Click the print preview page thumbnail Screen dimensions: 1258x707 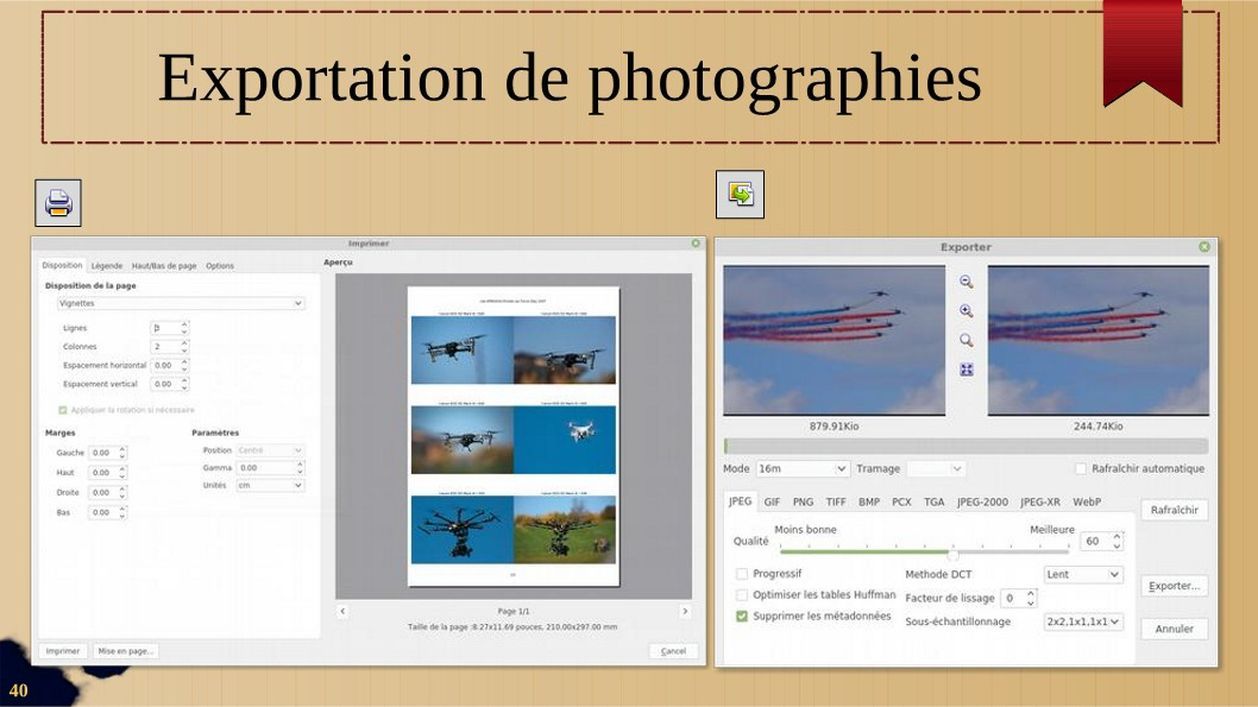(514, 436)
